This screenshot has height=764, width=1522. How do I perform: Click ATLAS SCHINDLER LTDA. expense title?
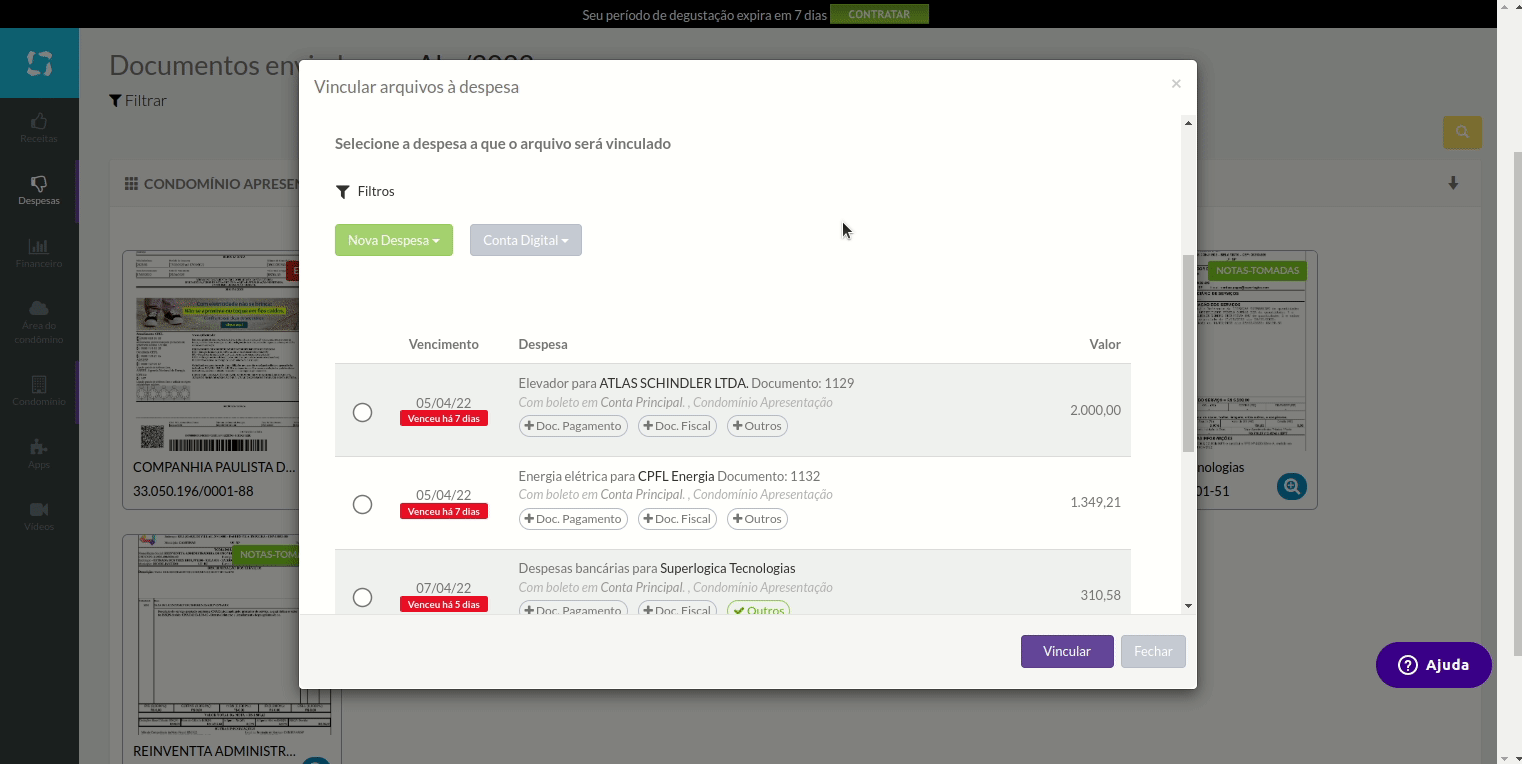pos(673,383)
